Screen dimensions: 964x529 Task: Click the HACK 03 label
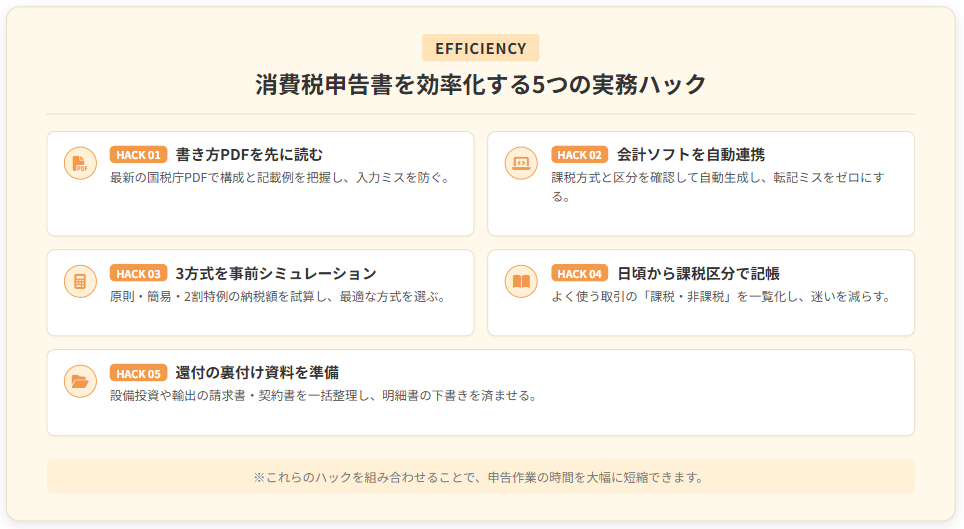tap(138, 273)
